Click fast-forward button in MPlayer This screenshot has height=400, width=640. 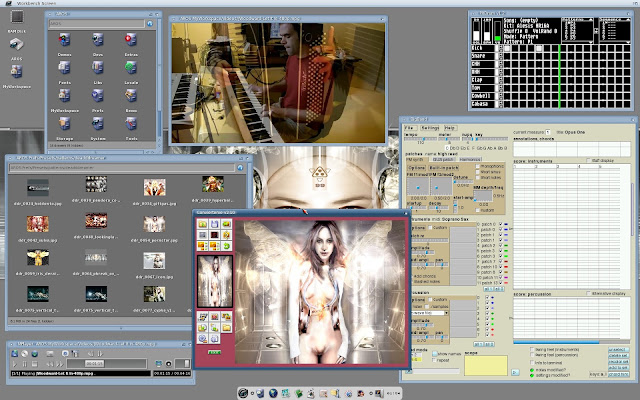[60, 364]
